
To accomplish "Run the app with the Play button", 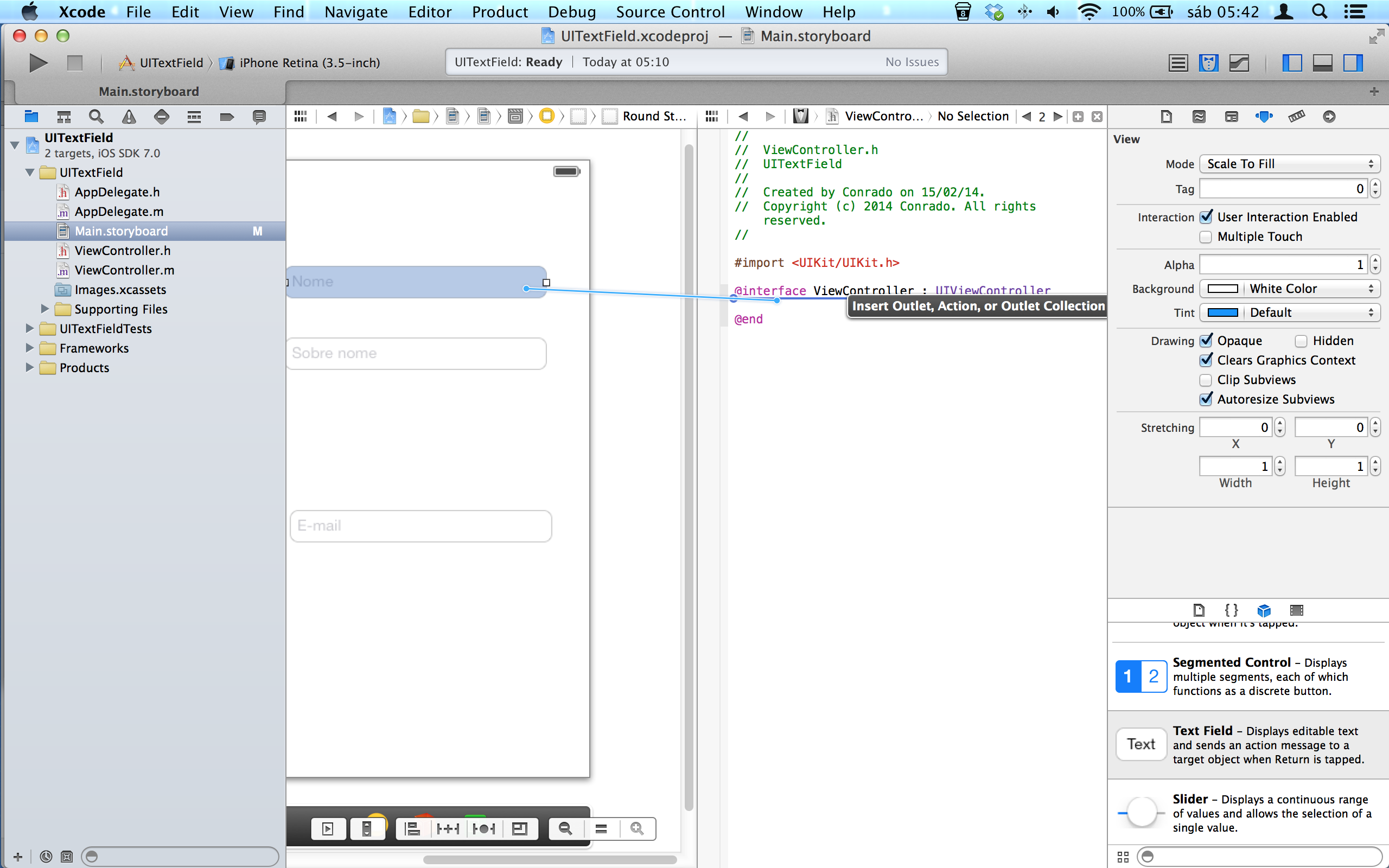I will [38, 62].
